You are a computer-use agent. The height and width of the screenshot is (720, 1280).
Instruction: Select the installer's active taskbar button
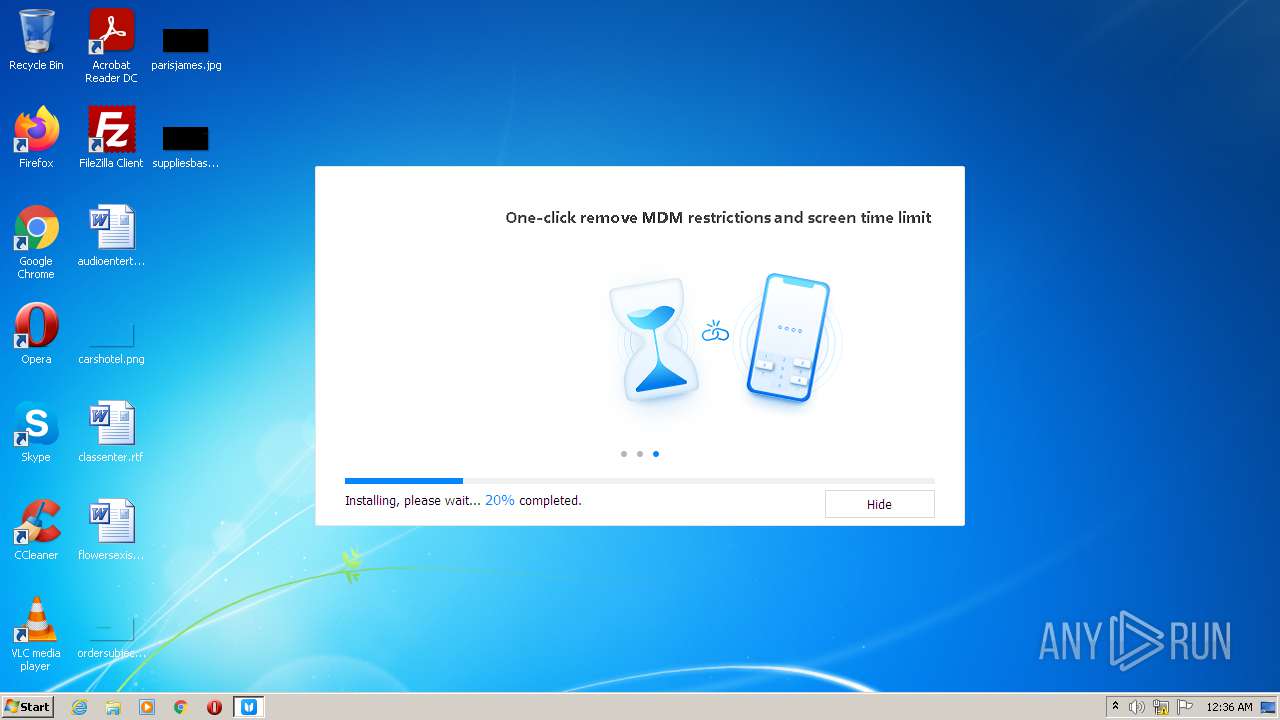coord(249,707)
